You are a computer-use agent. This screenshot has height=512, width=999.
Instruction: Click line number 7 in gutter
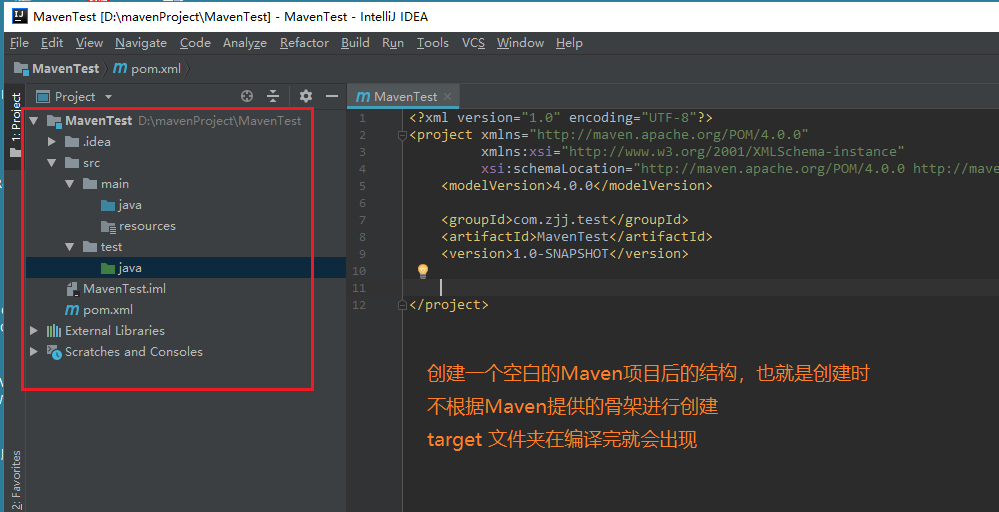tap(362, 220)
